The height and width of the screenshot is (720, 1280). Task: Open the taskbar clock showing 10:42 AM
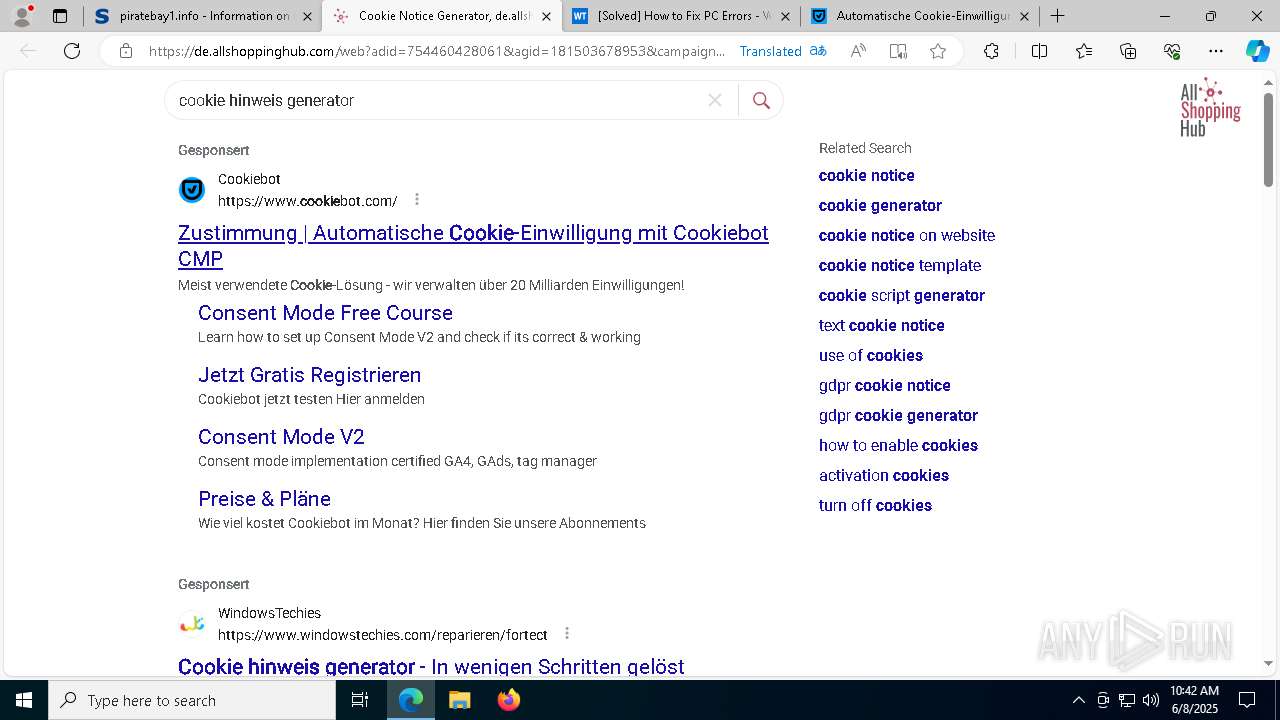point(1194,700)
